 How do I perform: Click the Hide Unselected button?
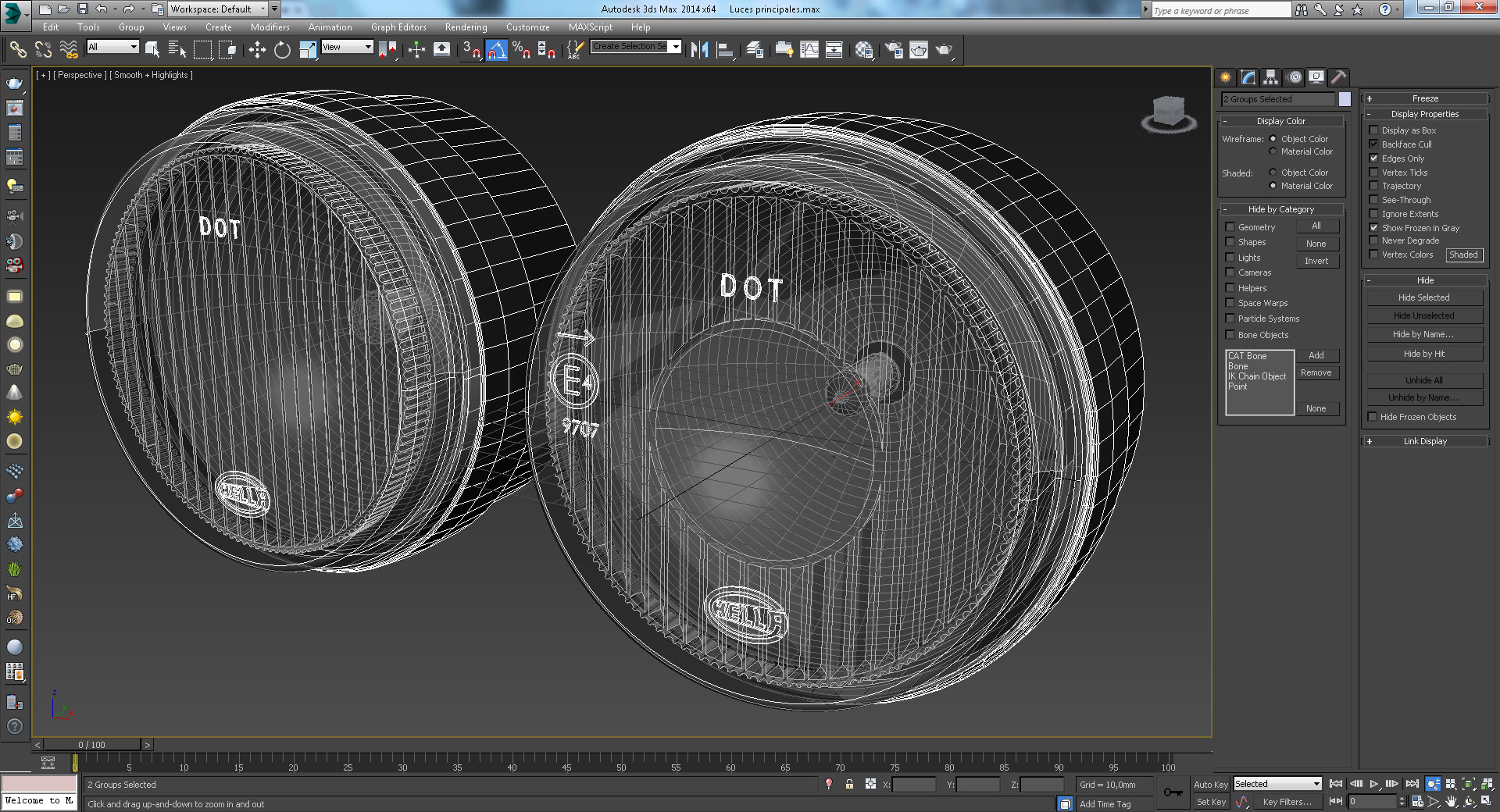(1424, 315)
